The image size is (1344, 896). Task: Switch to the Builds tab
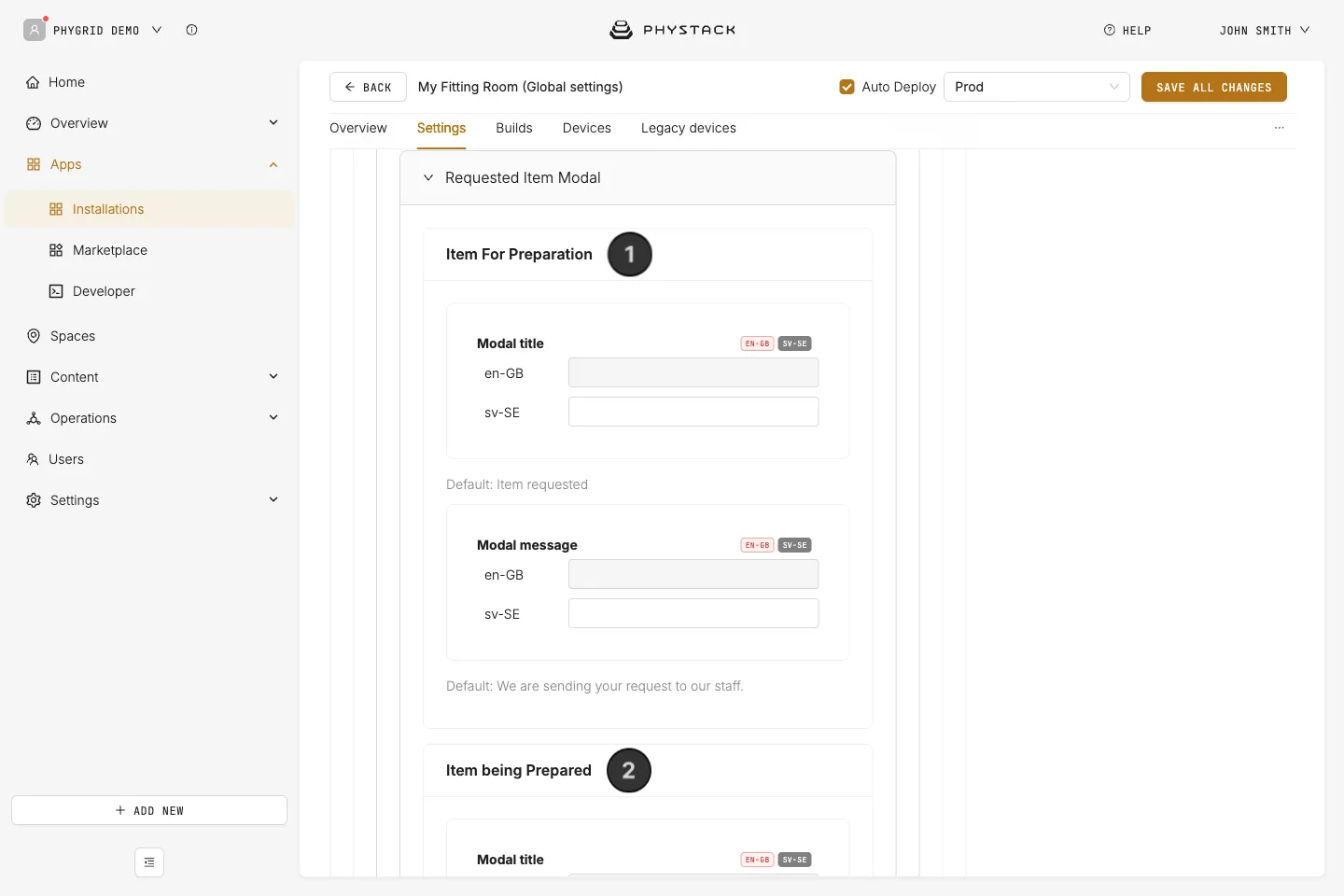[514, 128]
